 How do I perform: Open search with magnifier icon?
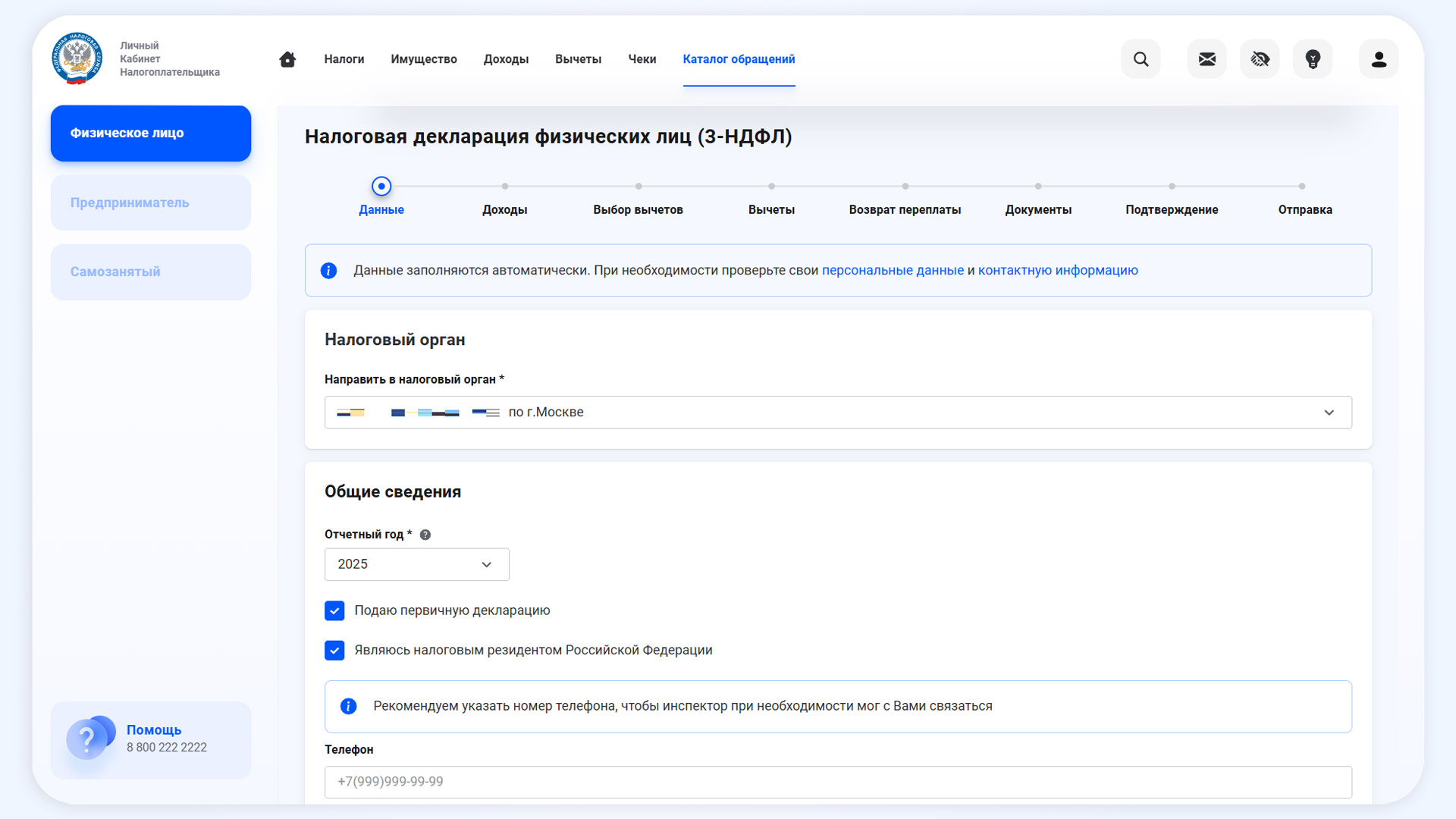pyautogui.click(x=1141, y=59)
